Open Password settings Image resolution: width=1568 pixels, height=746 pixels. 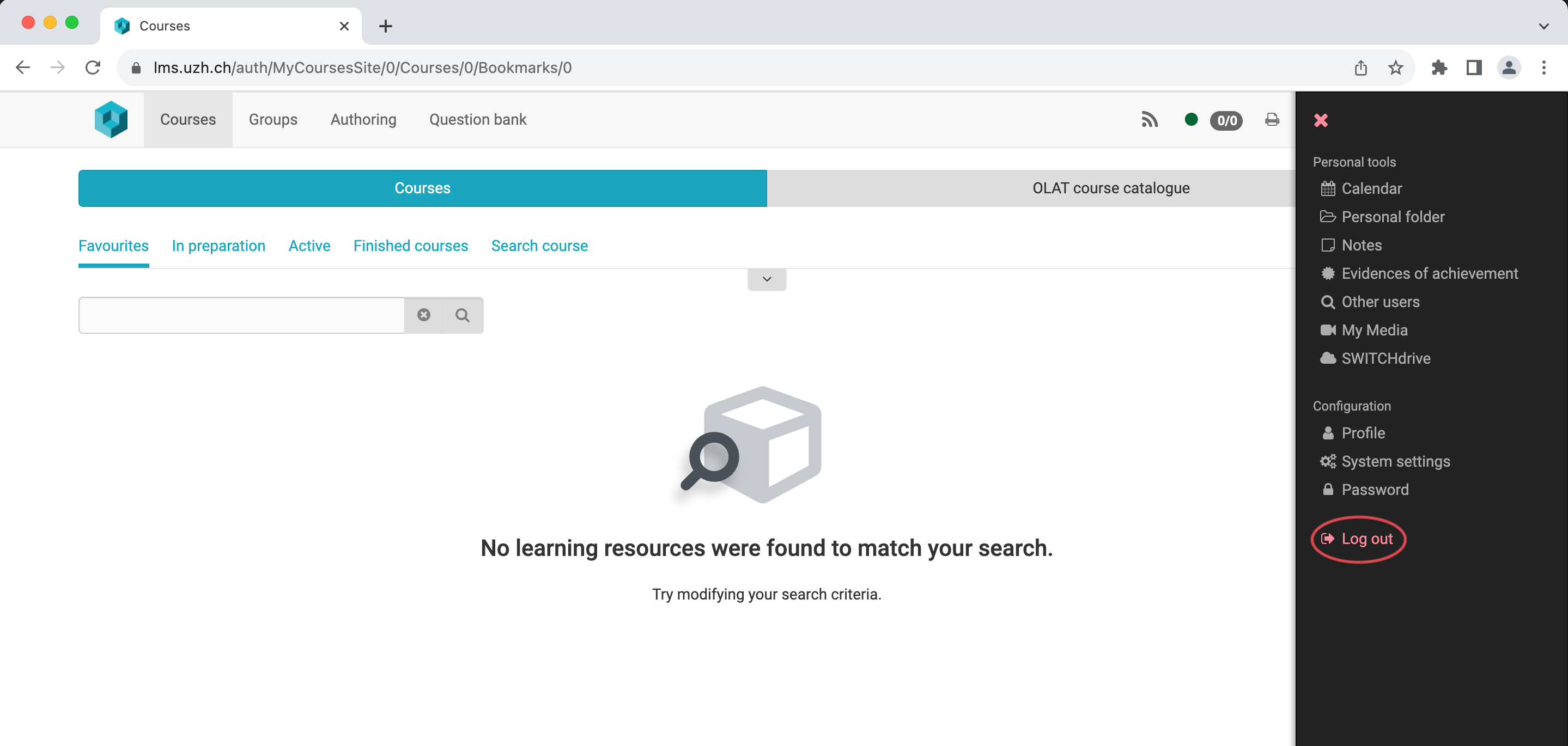pyautogui.click(x=1365, y=490)
